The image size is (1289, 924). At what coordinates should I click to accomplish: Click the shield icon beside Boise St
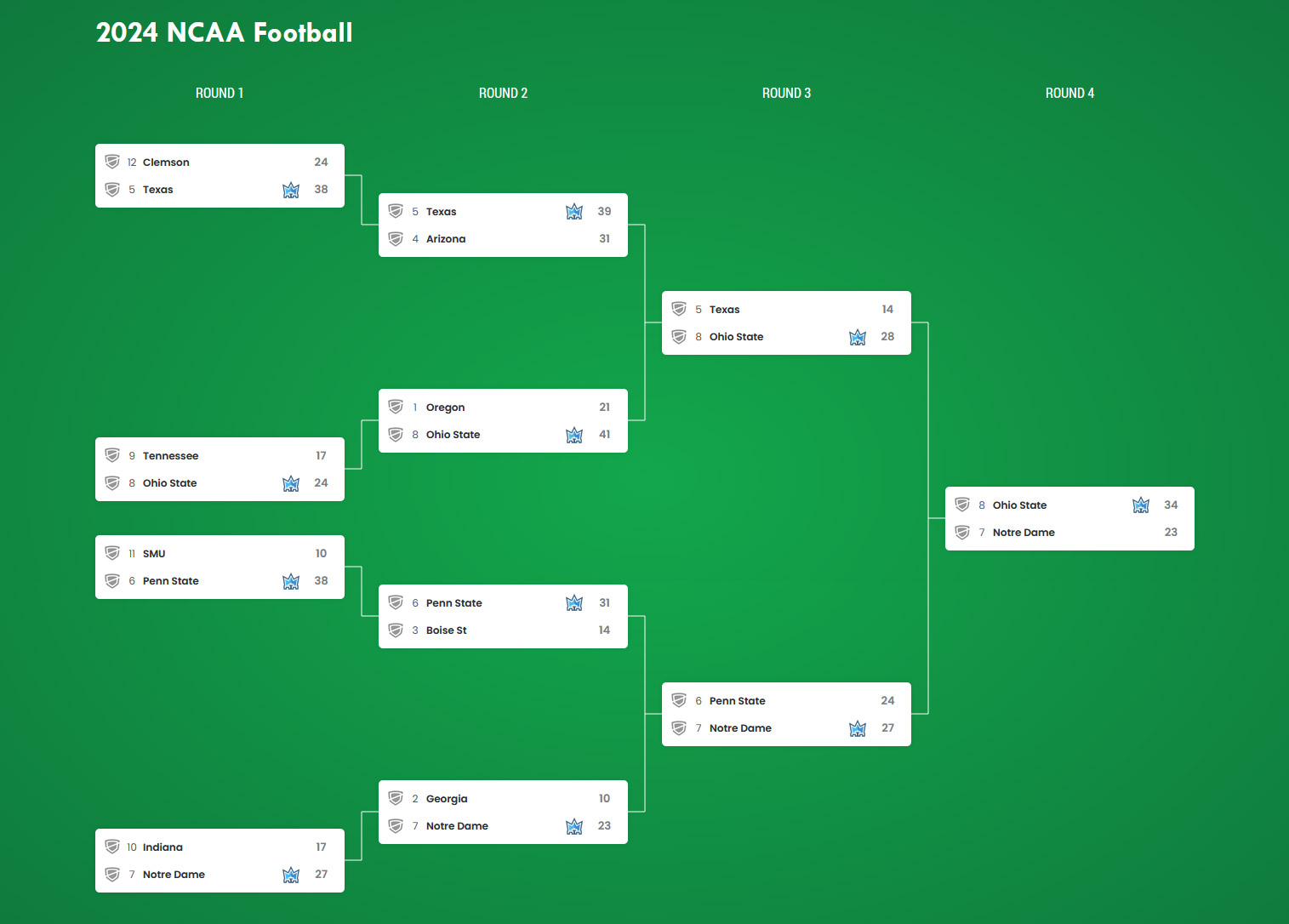point(396,630)
